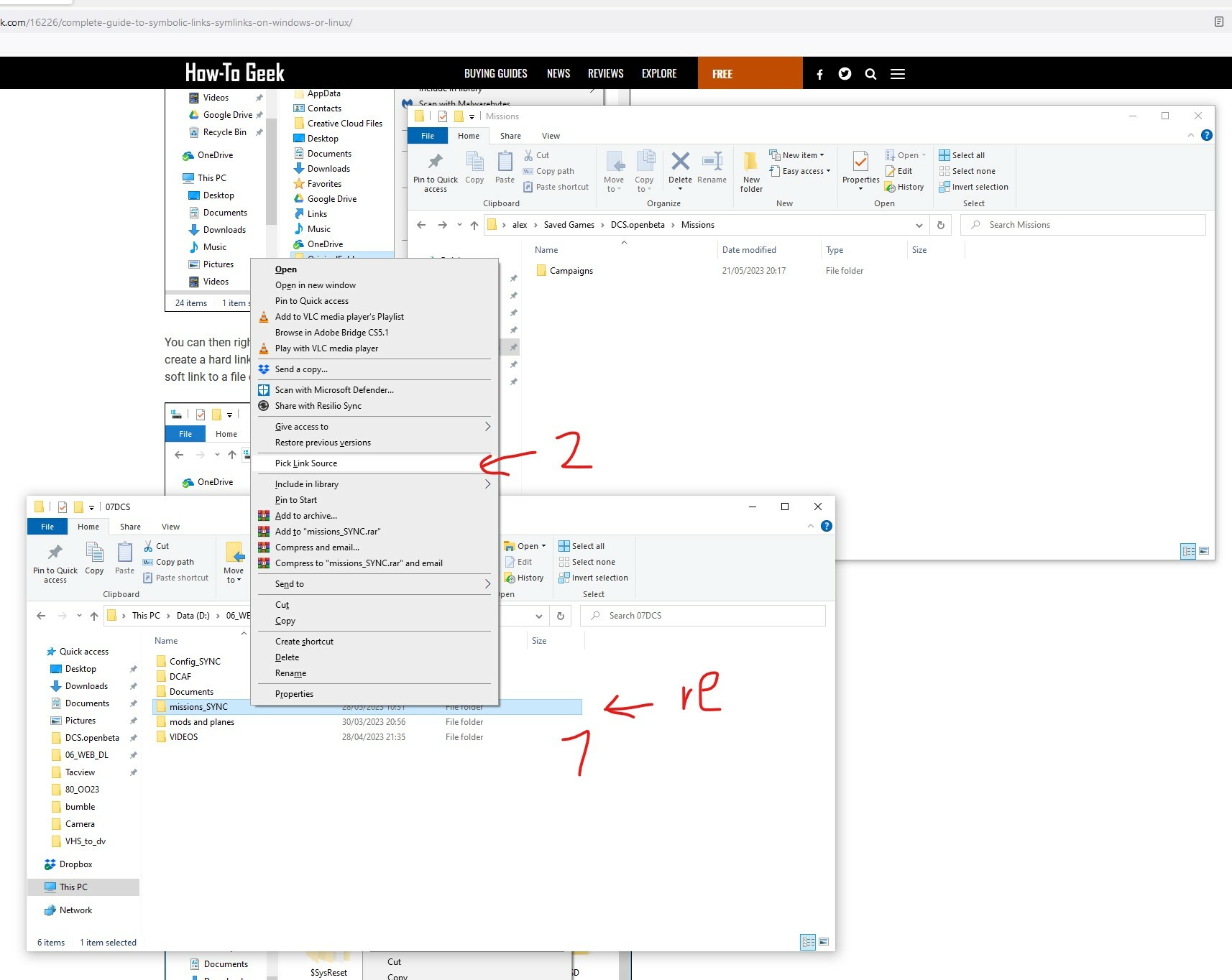Expand Easy access dropdown in Missions window

[x=800, y=171]
